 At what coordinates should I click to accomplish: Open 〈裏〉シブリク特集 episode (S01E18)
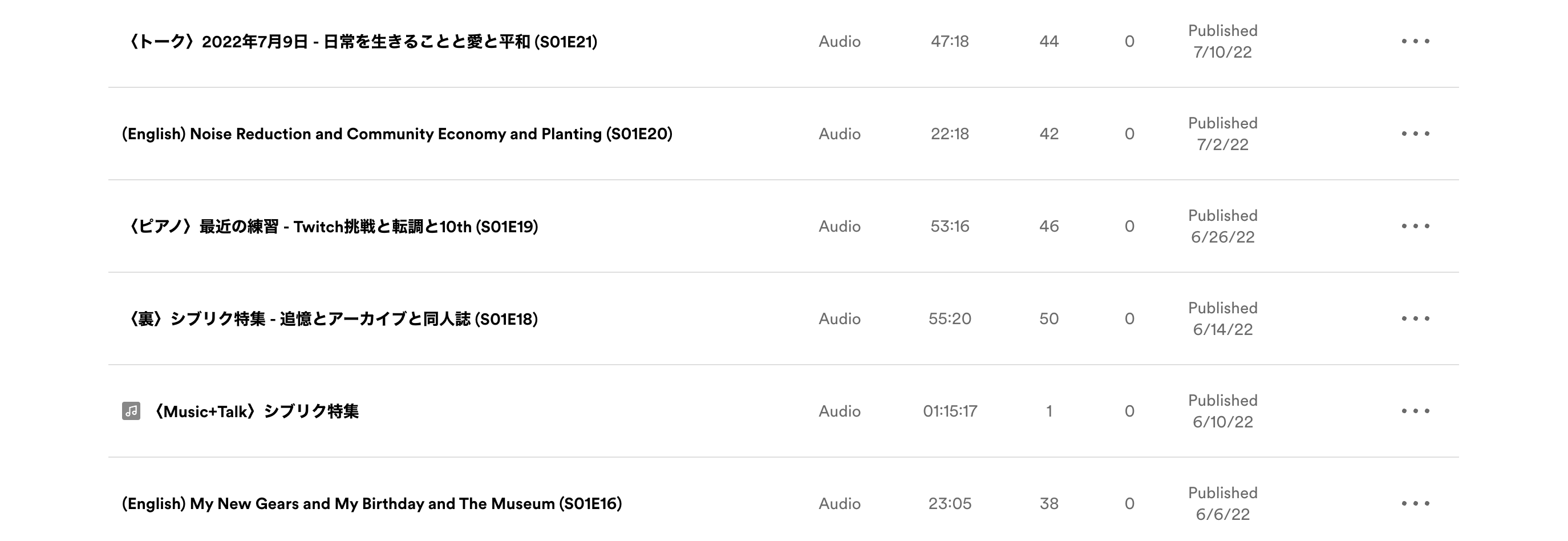330,318
